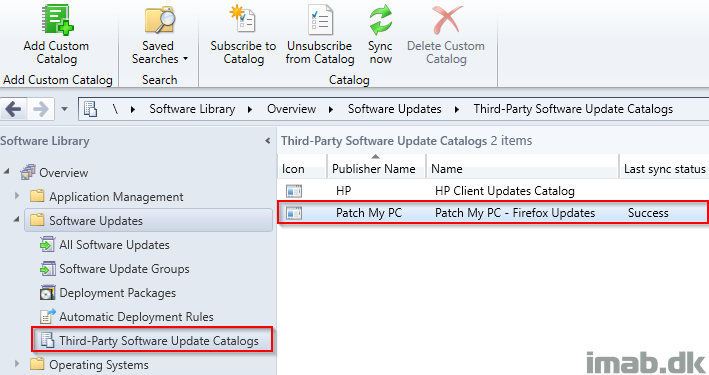This screenshot has width=709, height=375.
Task: Open Deployment Packages node
Action: click(118, 293)
